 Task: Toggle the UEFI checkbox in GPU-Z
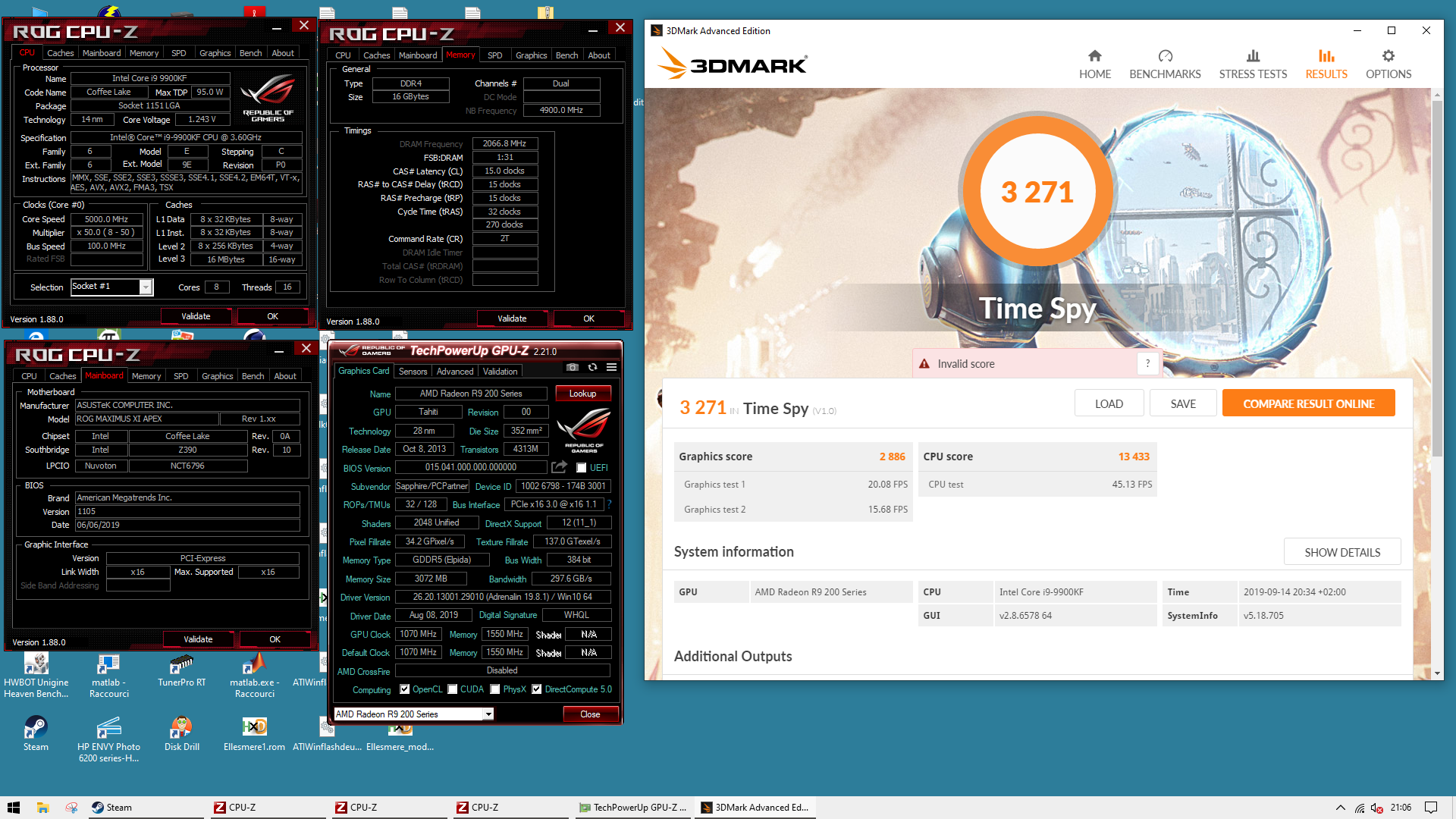tap(581, 468)
